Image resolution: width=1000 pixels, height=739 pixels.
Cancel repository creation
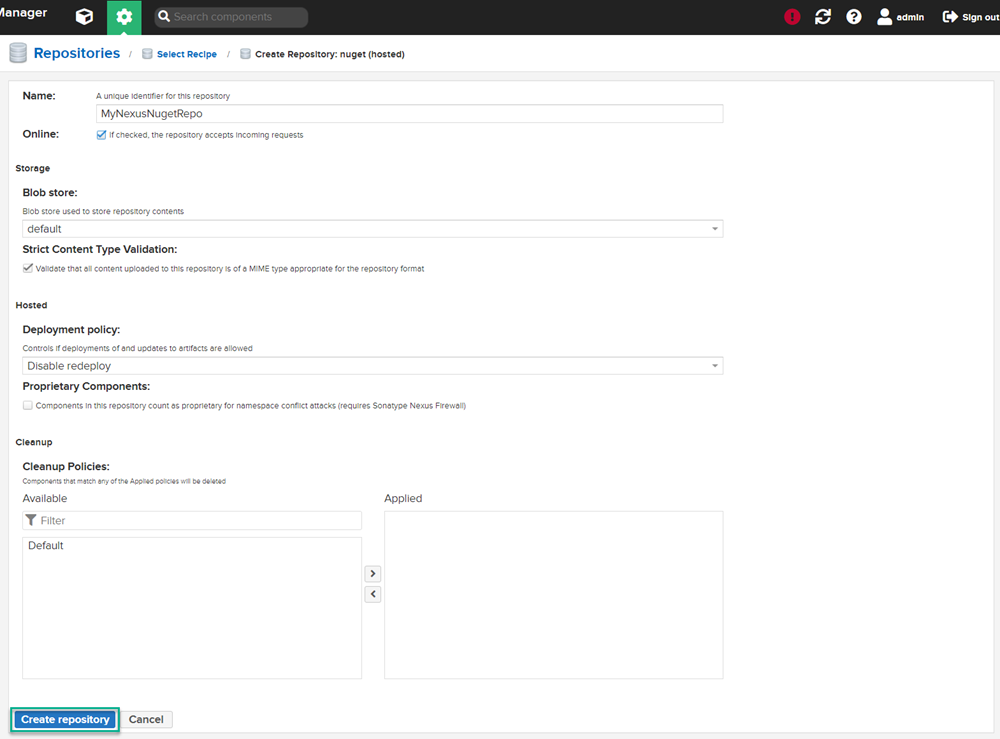(x=146, y=719)
